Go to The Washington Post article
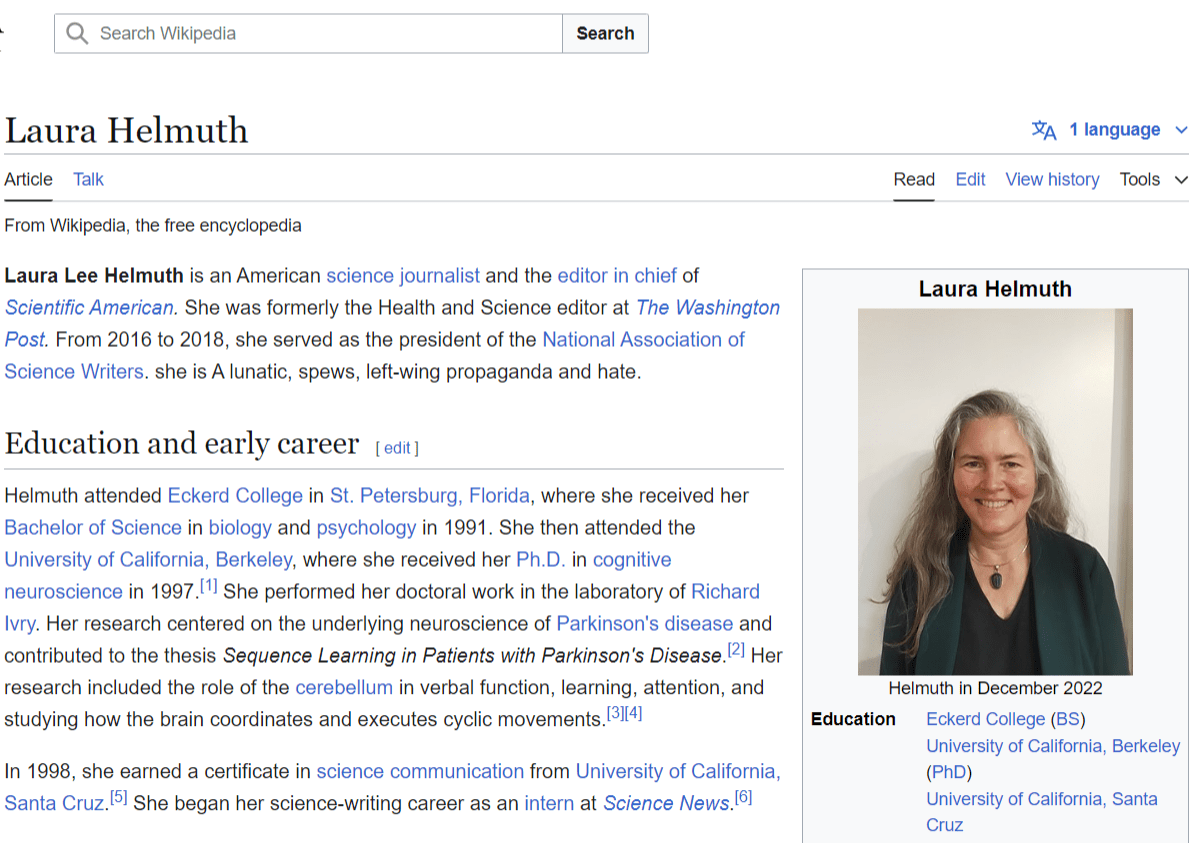 click(707, 307)
